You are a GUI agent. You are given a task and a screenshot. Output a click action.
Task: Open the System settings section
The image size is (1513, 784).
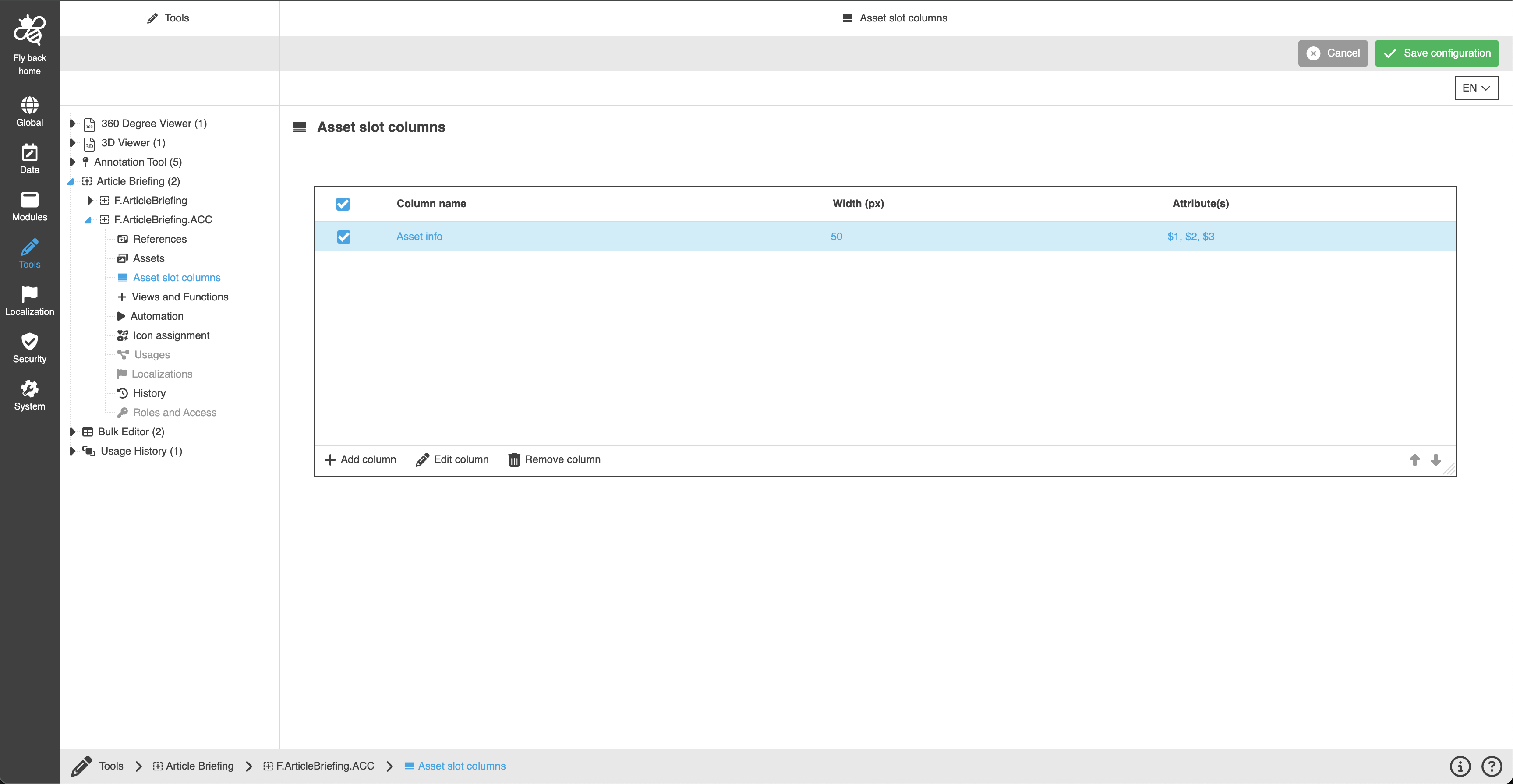pyautogui.click(x=29, y=395)
